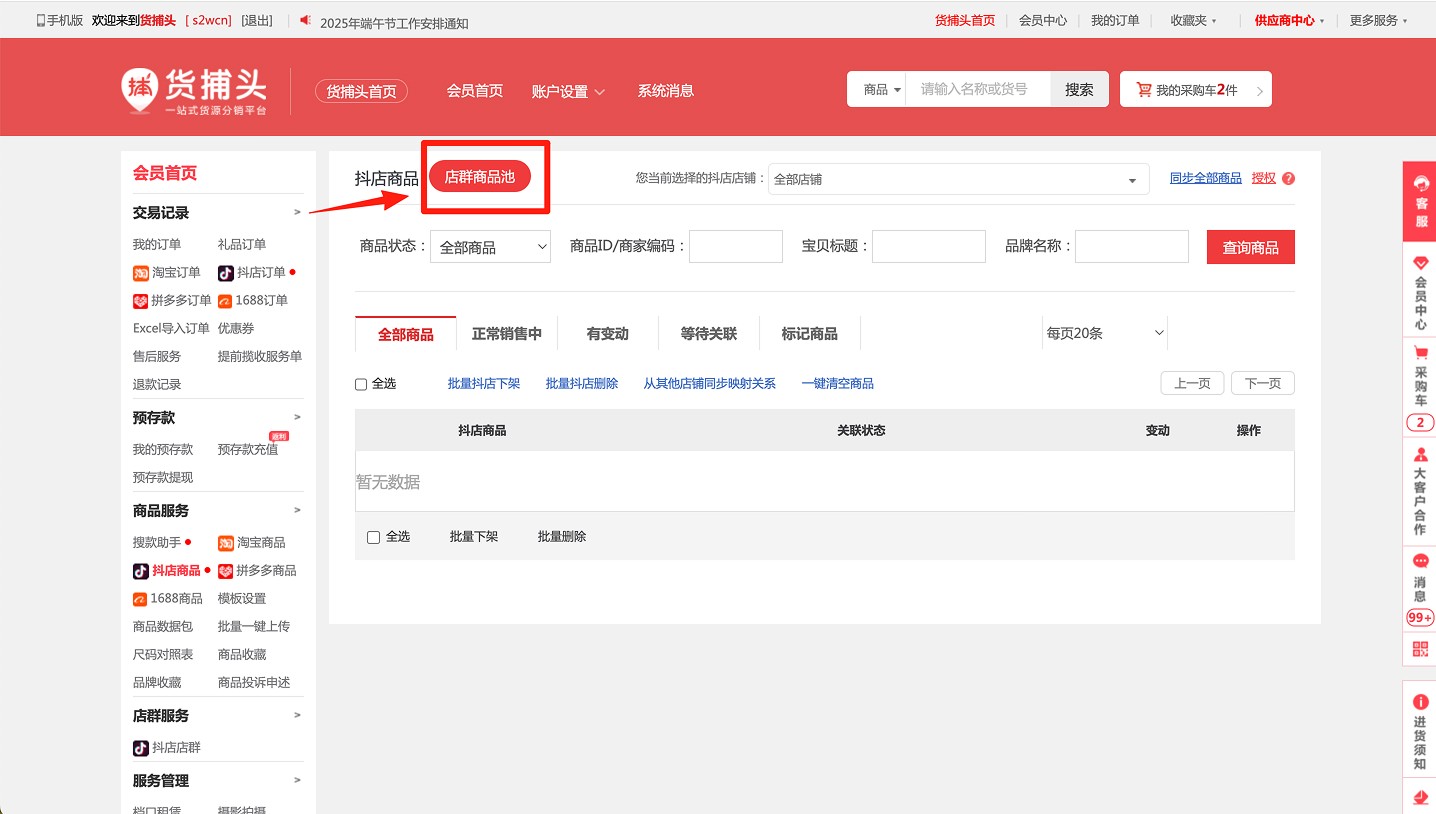Open 进货须知 info icon in right sidebar
Viewport: 1436px width, 814px height.
click(x=1420, y=702)
